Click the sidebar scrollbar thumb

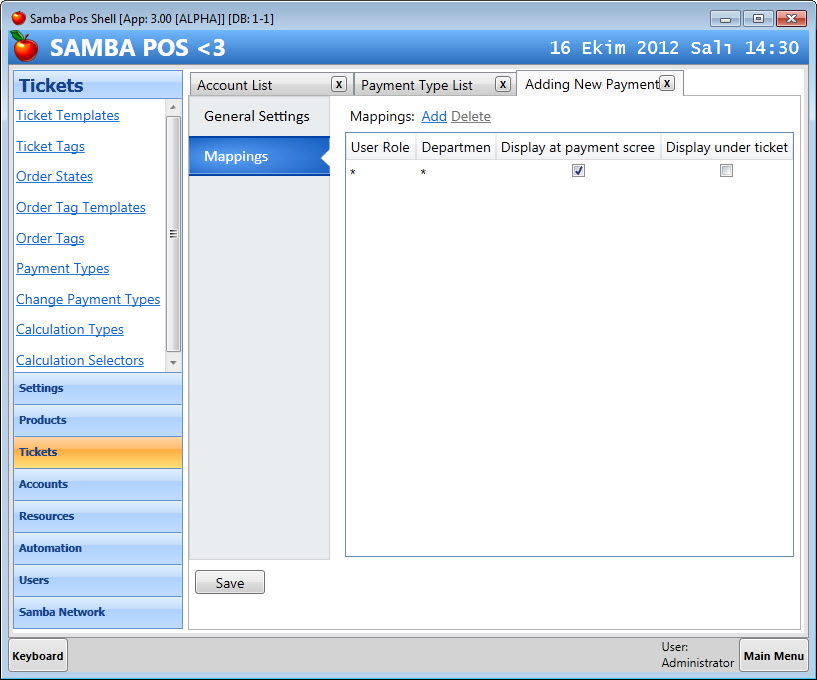coord(174,234)
